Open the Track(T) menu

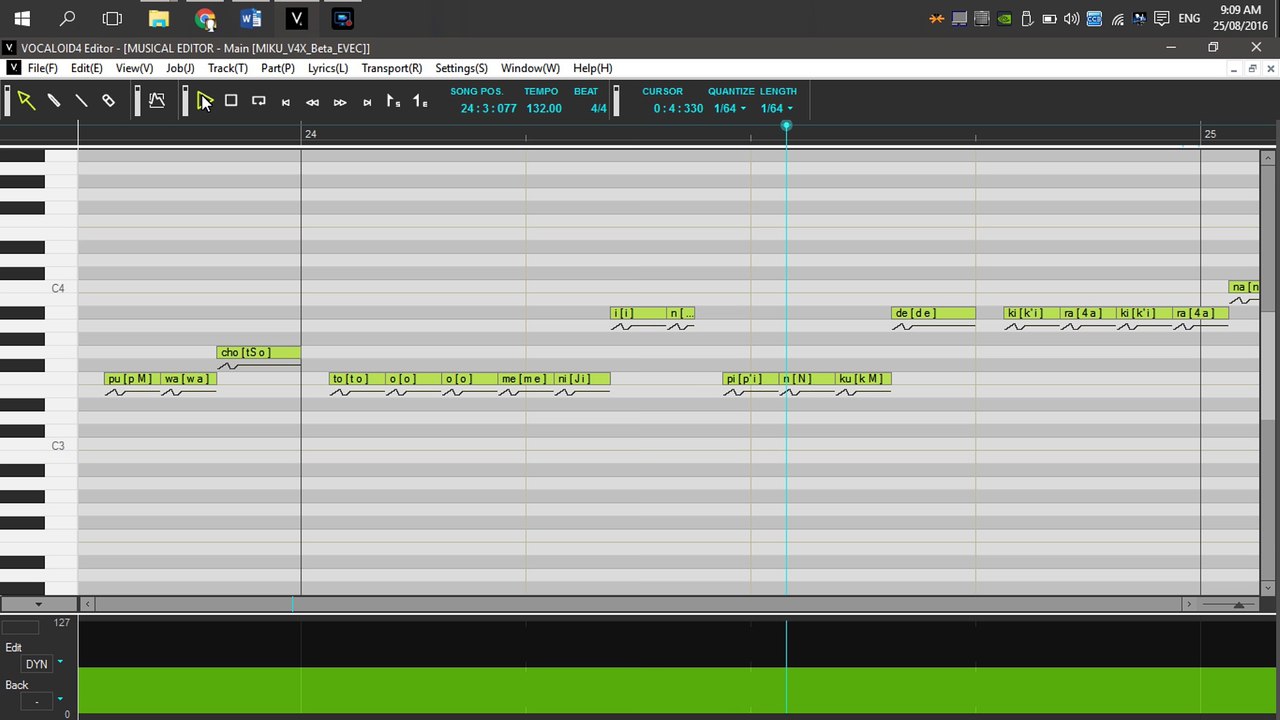point(228,68)
